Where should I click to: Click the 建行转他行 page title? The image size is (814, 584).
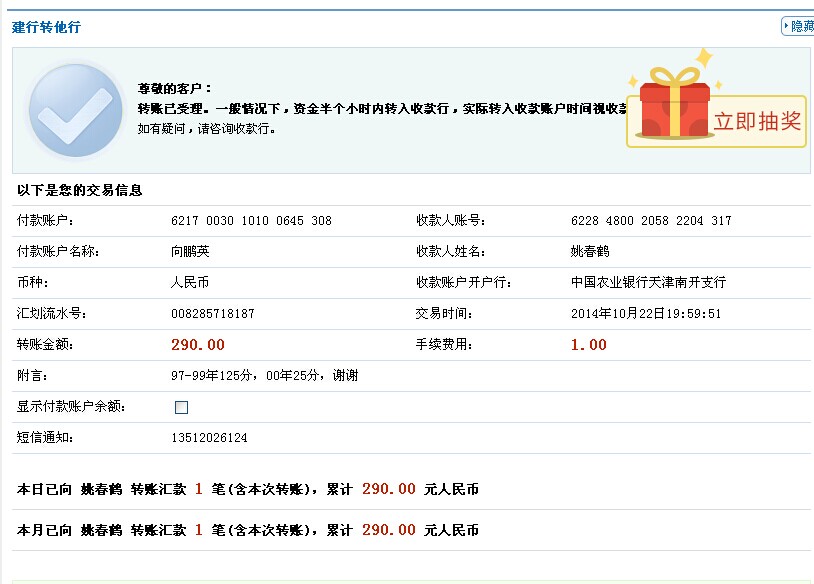pyautogui.click(x=46, y=27)
